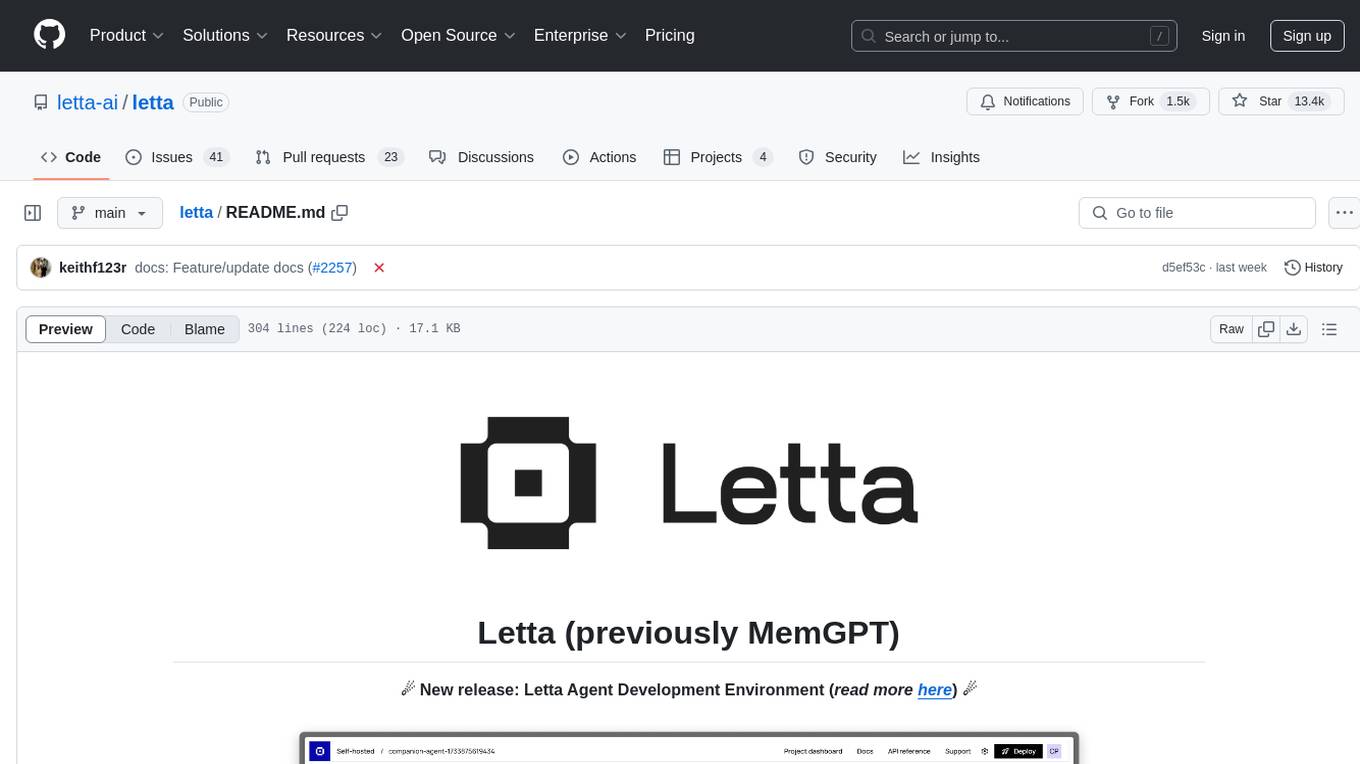
Task: Focus the Search or jump to field
Action: click(x=1016, y=36)
